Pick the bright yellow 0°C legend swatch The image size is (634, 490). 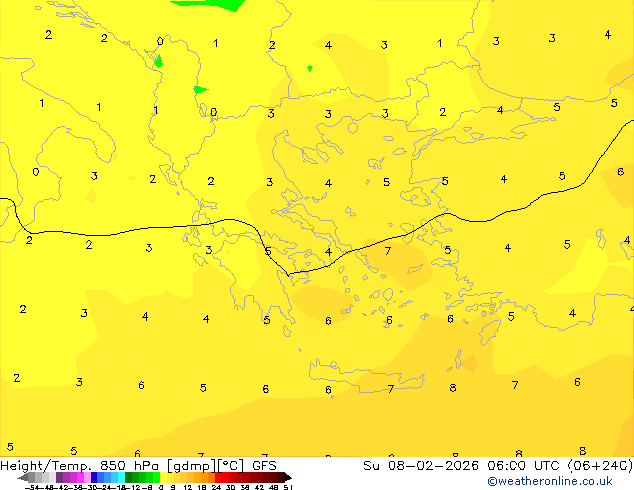[x=163, y=478]
